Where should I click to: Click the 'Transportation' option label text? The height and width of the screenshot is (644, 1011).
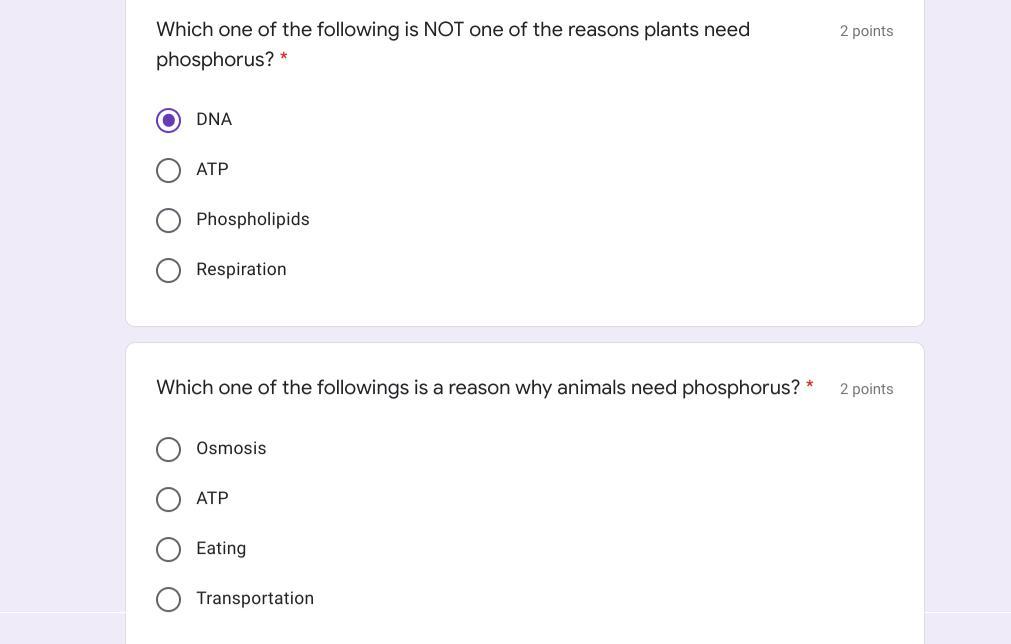tap(255, 598)
